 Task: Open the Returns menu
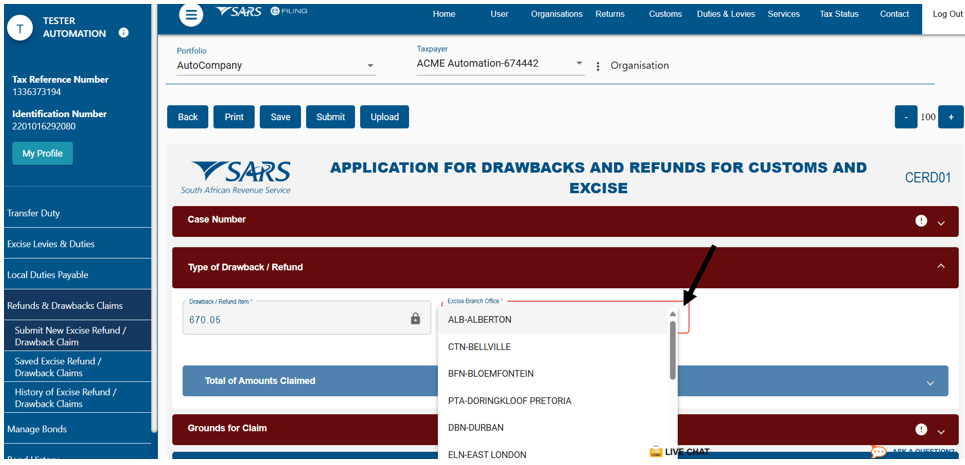pos(610,14)
